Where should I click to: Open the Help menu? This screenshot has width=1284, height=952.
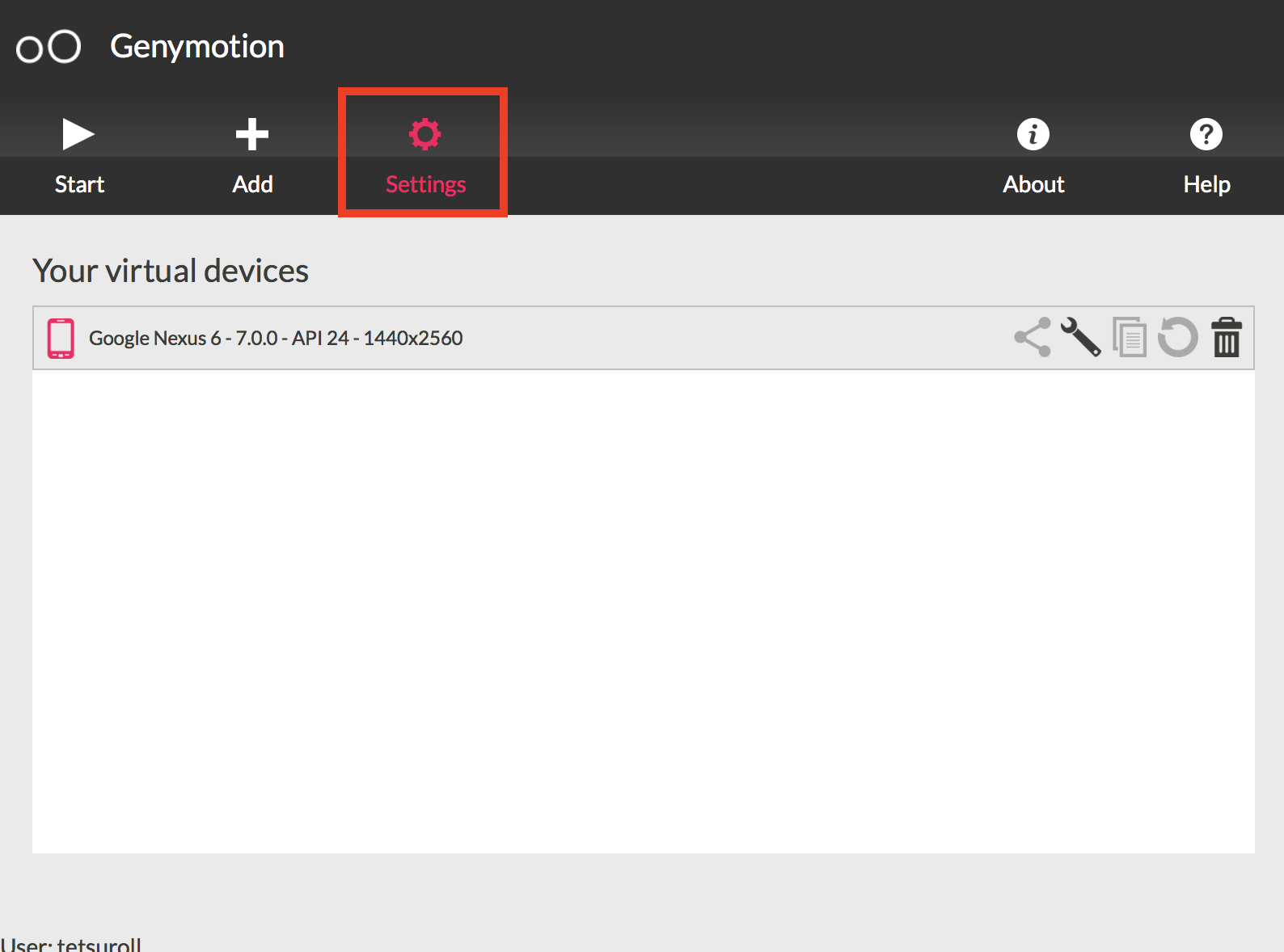coord(1206,157)
